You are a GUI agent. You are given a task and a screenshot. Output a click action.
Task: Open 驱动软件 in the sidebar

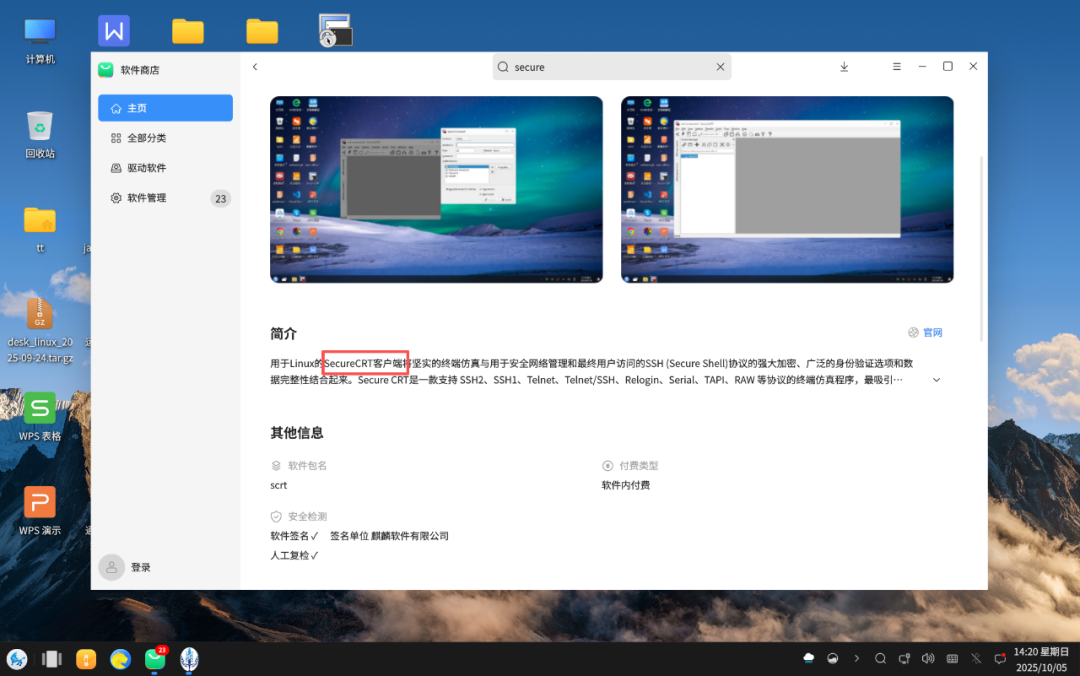coord(165,167)
